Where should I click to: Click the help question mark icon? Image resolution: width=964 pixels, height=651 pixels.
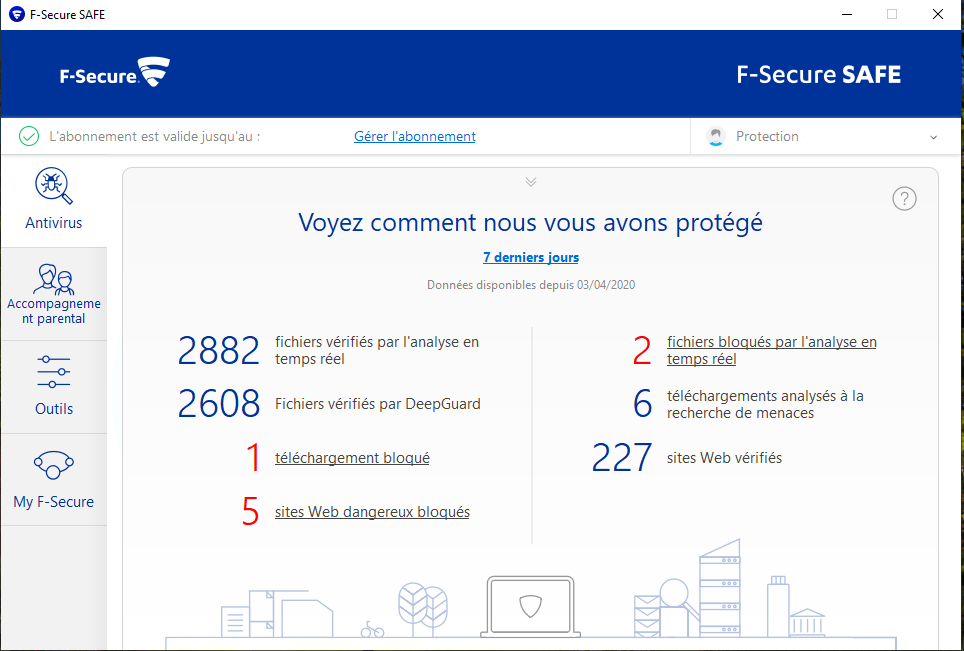coord(904,199)
